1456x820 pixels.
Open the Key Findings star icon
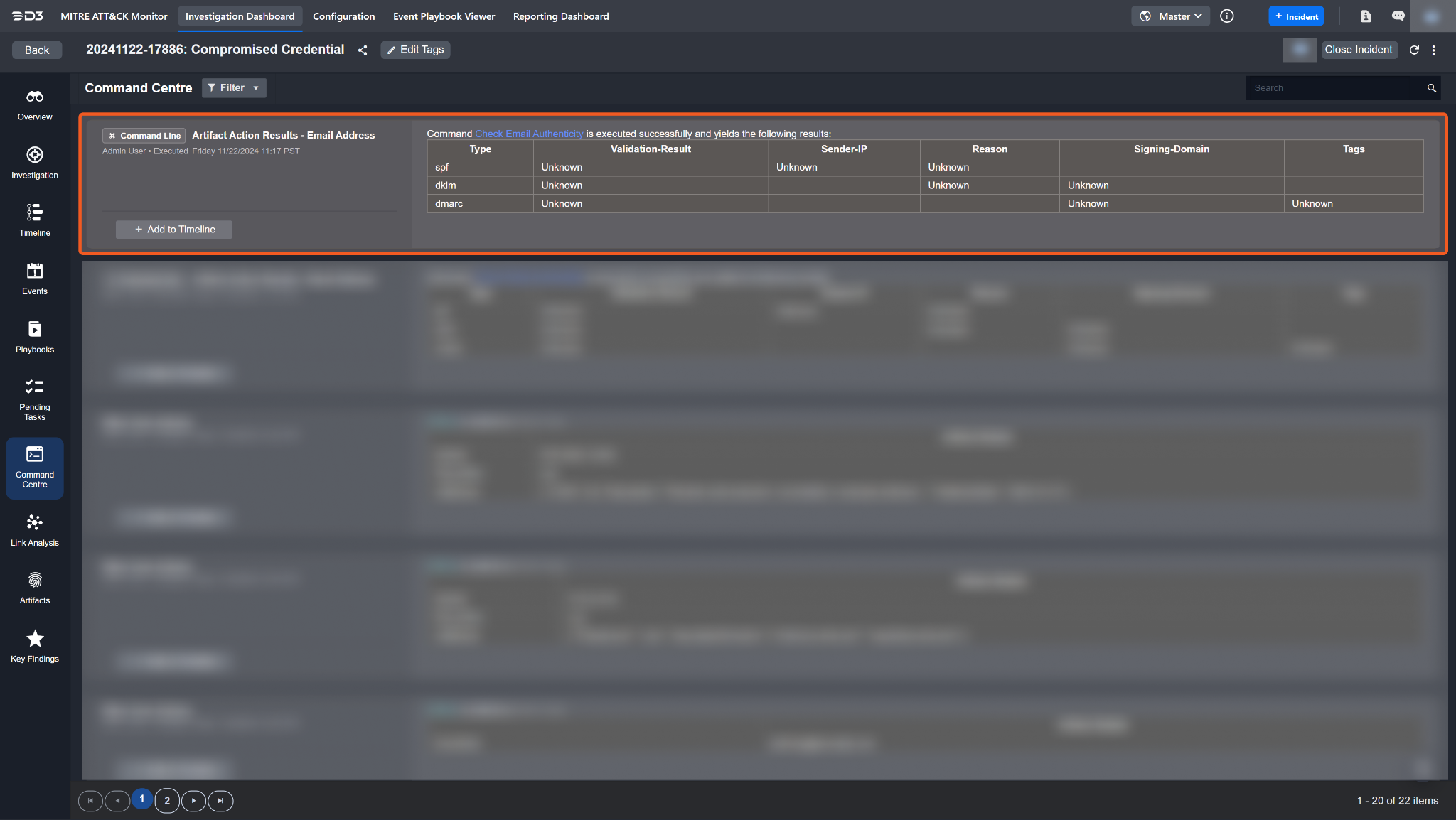click(35, 646)
